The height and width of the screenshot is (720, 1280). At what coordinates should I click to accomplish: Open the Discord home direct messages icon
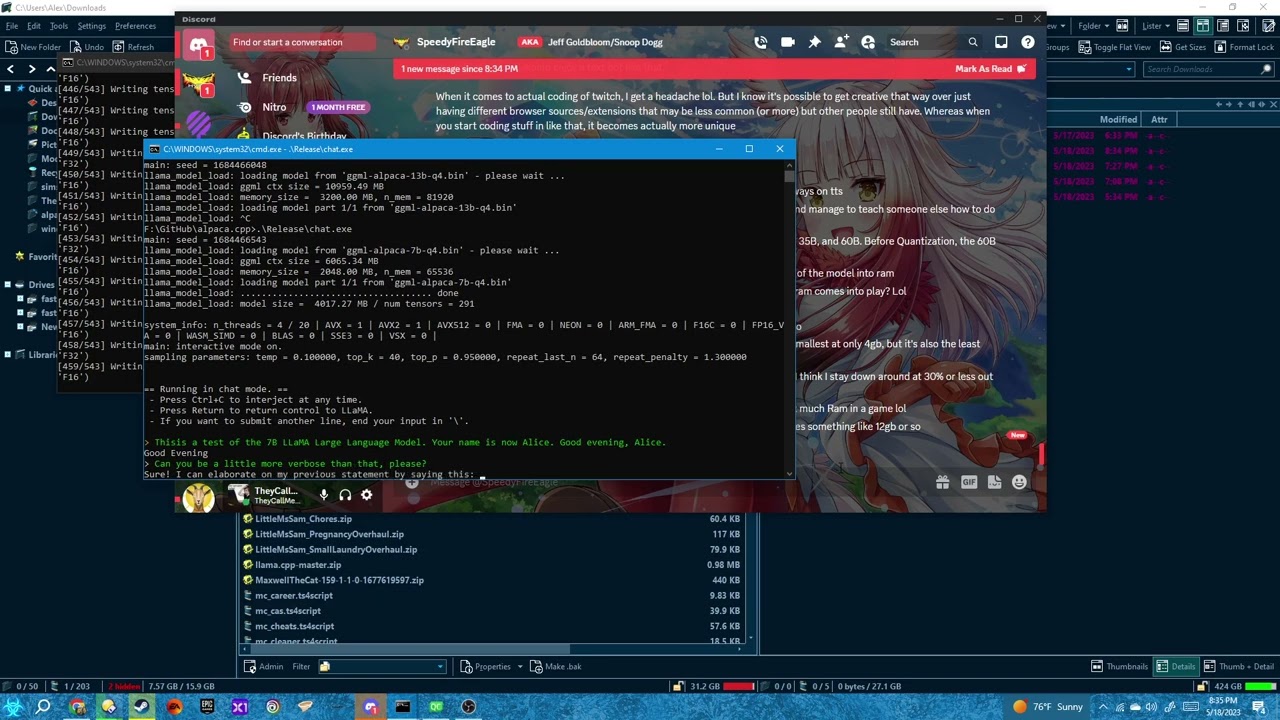(x=198, y=46)
